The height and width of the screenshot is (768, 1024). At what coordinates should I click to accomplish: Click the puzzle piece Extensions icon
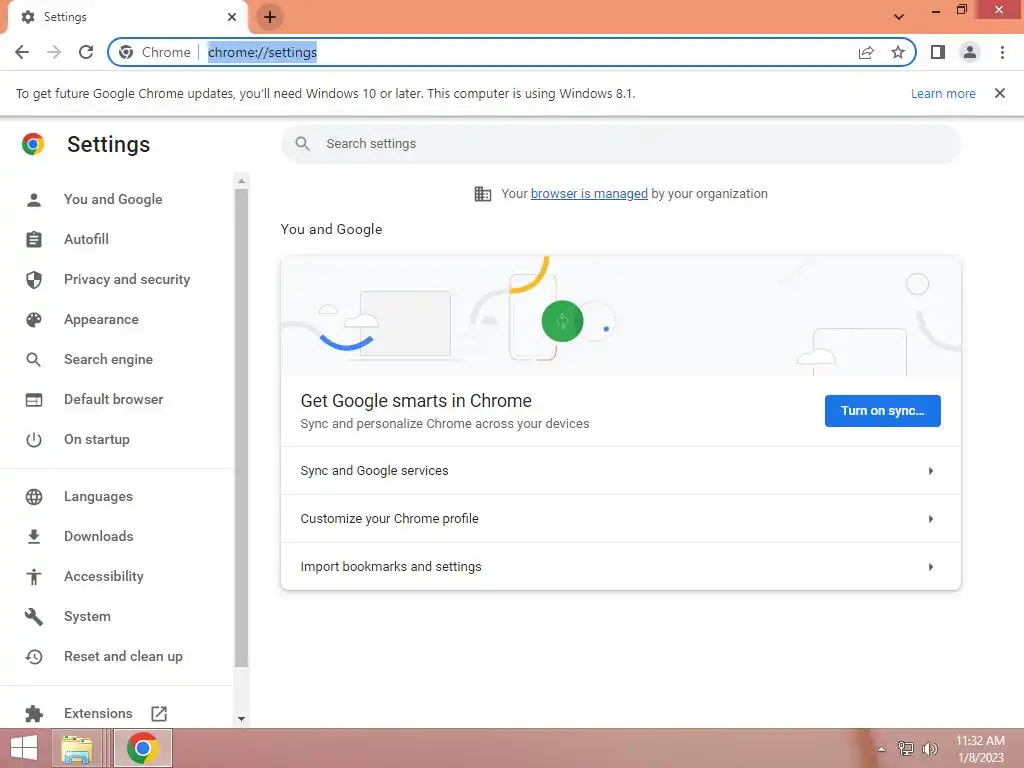(34, 714)
